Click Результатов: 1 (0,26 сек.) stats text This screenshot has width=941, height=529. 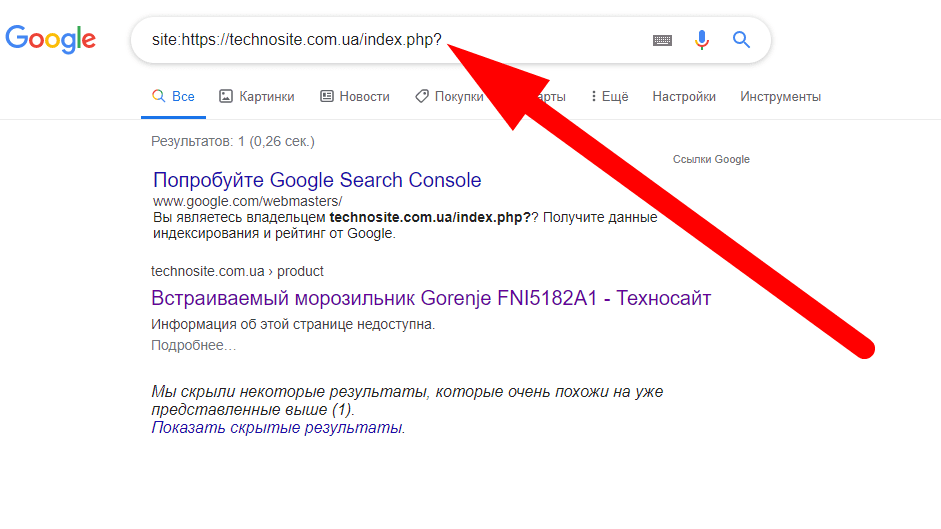(x=233, y=142)
